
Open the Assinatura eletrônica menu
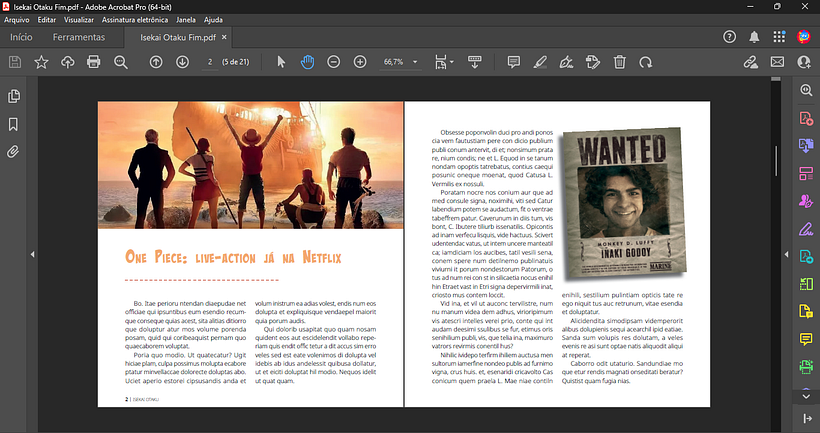pyautogui.click(x=135, y=20)
